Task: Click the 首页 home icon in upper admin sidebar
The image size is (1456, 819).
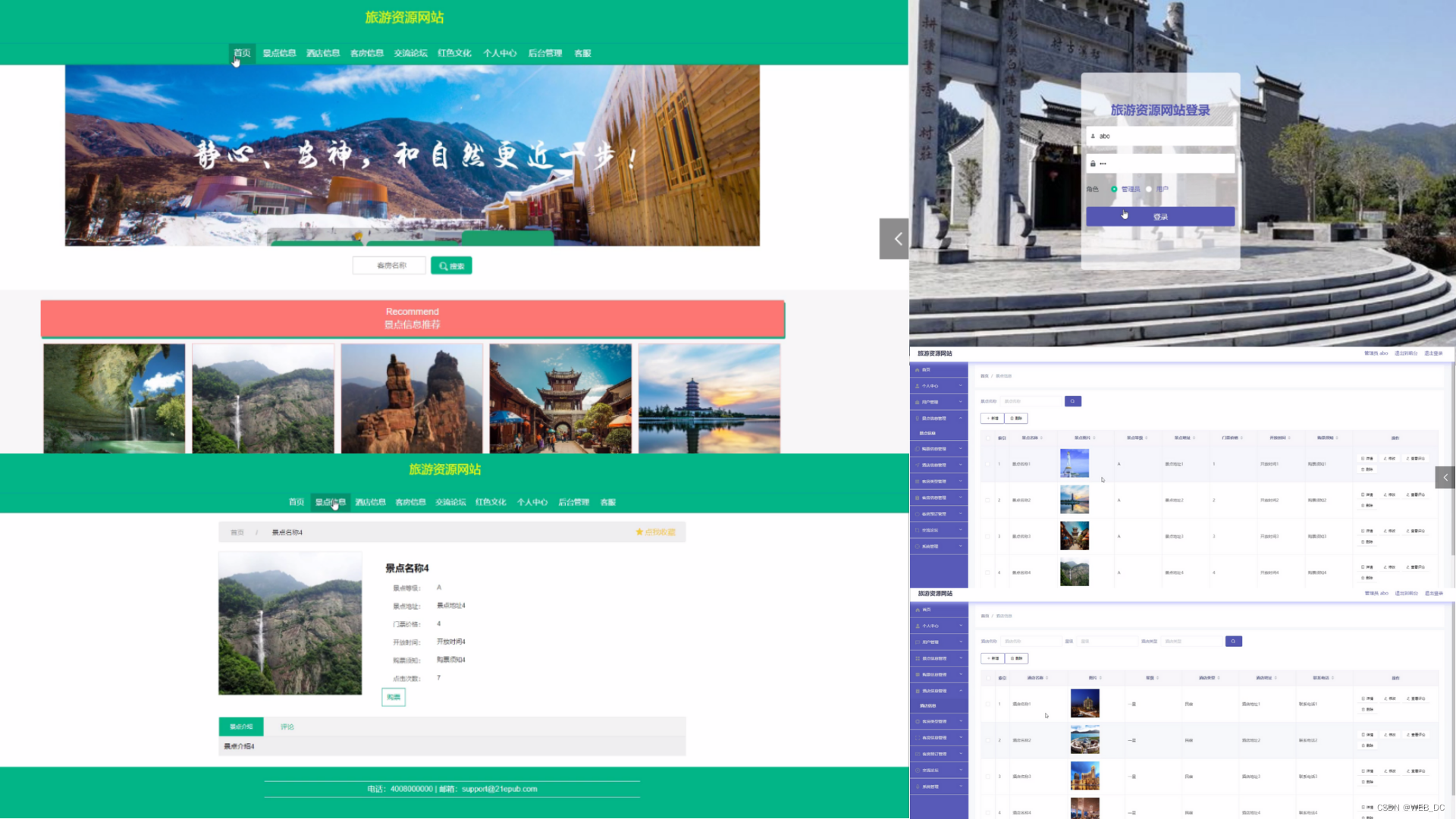Action: [x=918, y=370]
